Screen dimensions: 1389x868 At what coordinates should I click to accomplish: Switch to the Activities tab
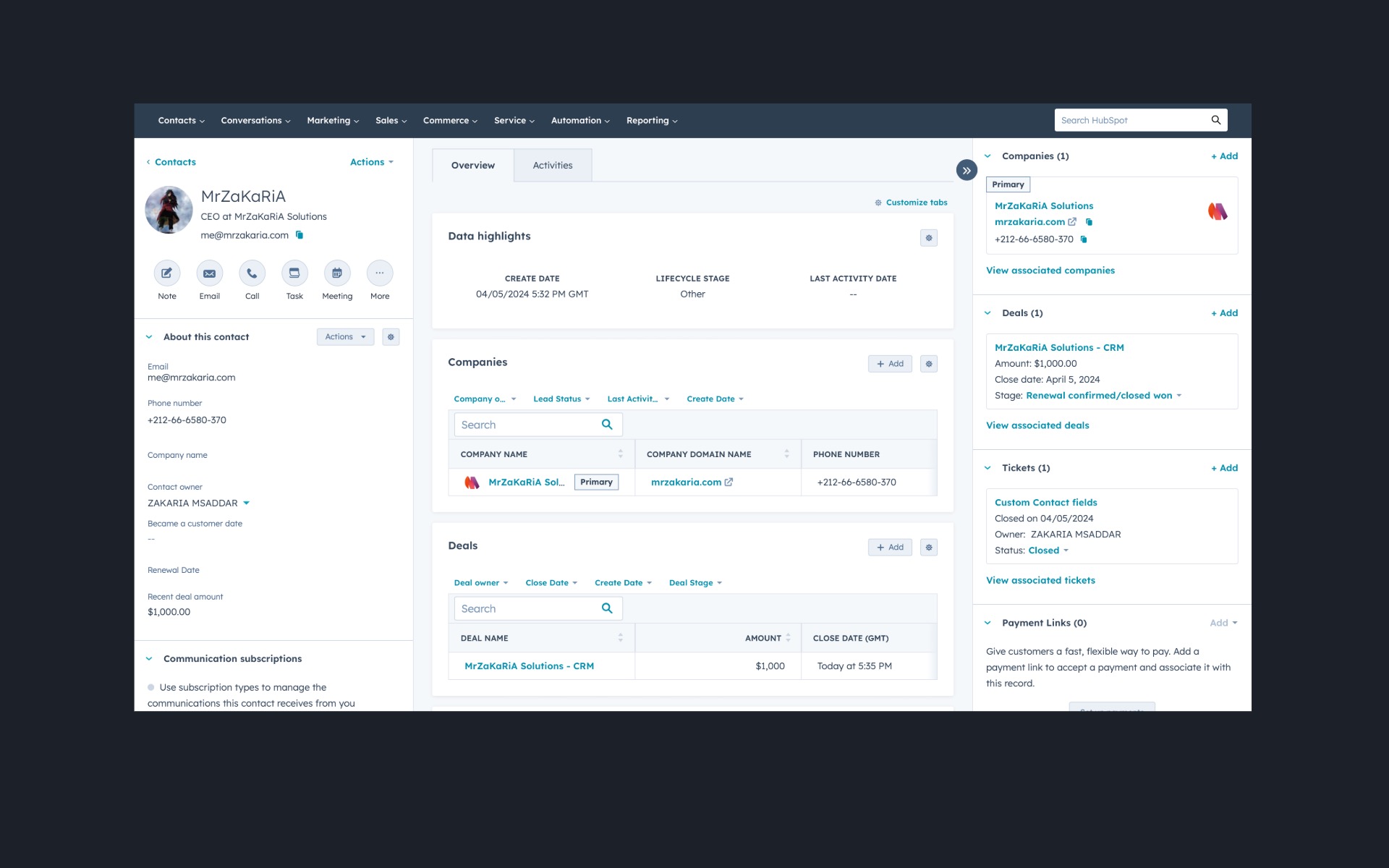click(x=553, y=165)
